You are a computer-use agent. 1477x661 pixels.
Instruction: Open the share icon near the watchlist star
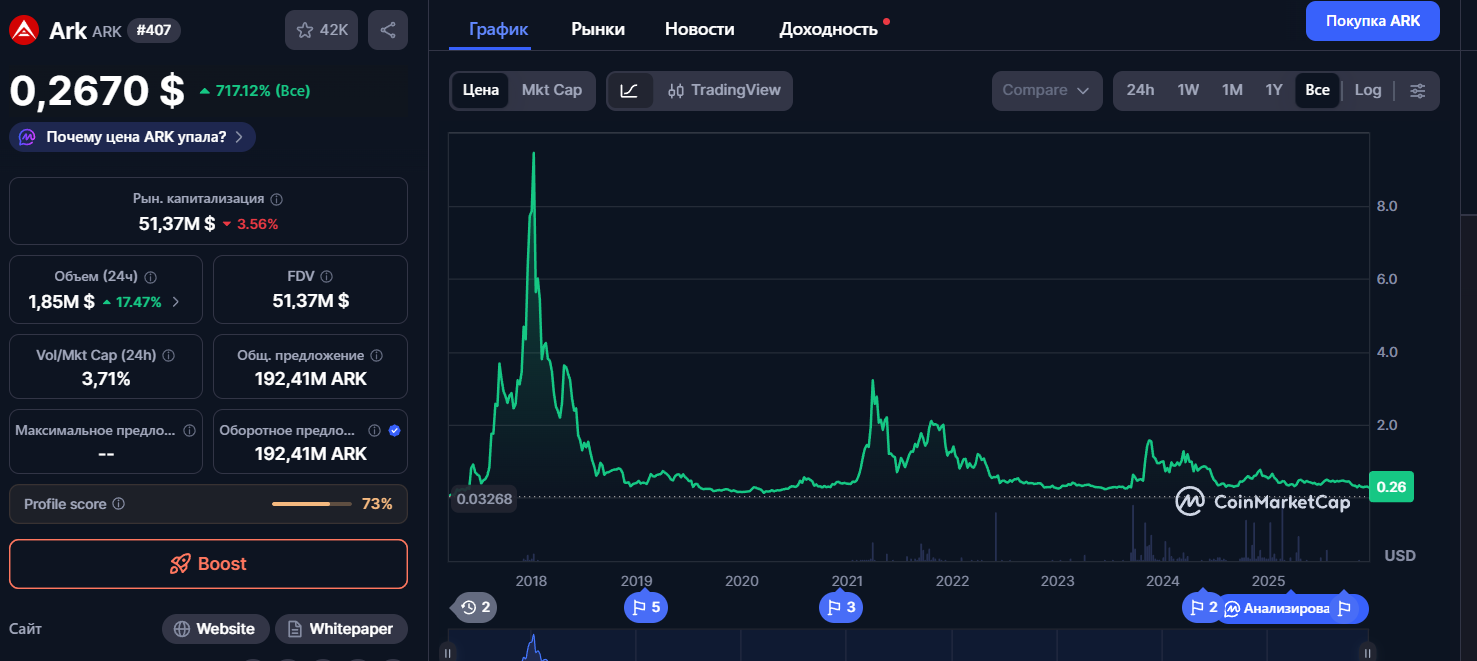tap(388, 29)
